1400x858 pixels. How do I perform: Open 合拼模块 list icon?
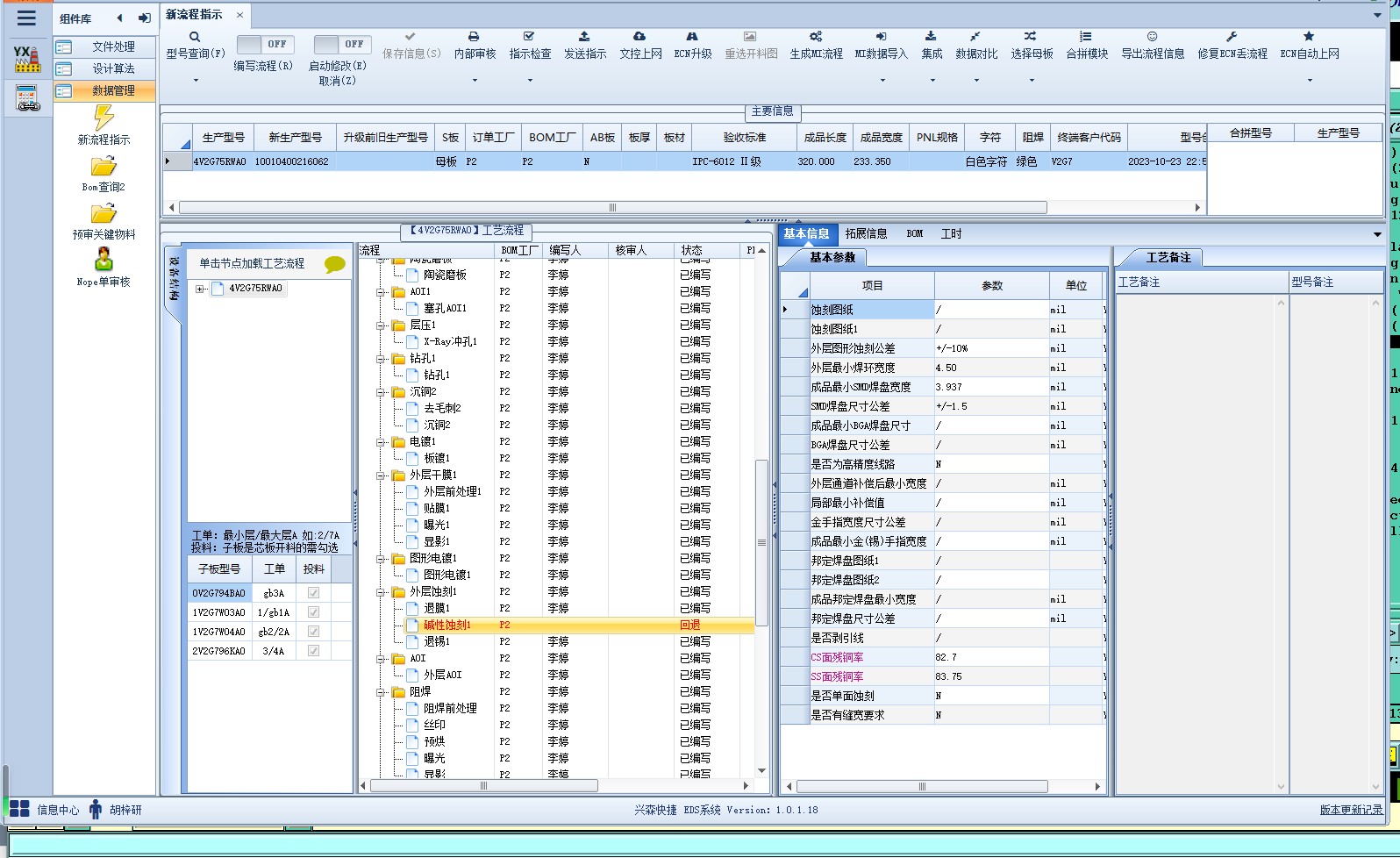[x=1086, y=37]
